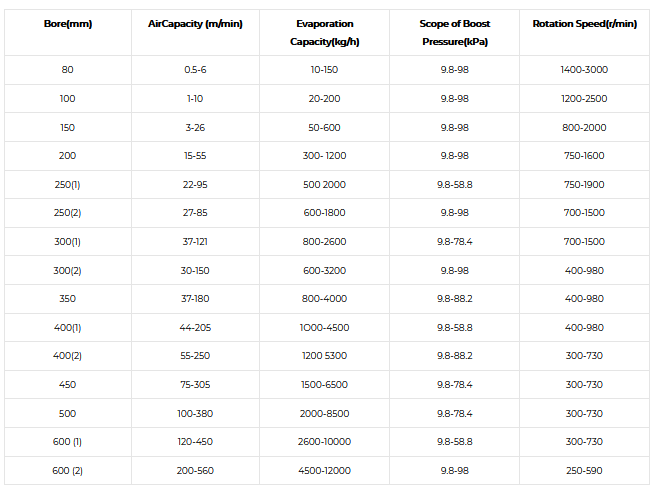The image size is (656, 496).
Task: Click boost pressure 9.8-88.2 in row 350
Action: tap(454, 299)
